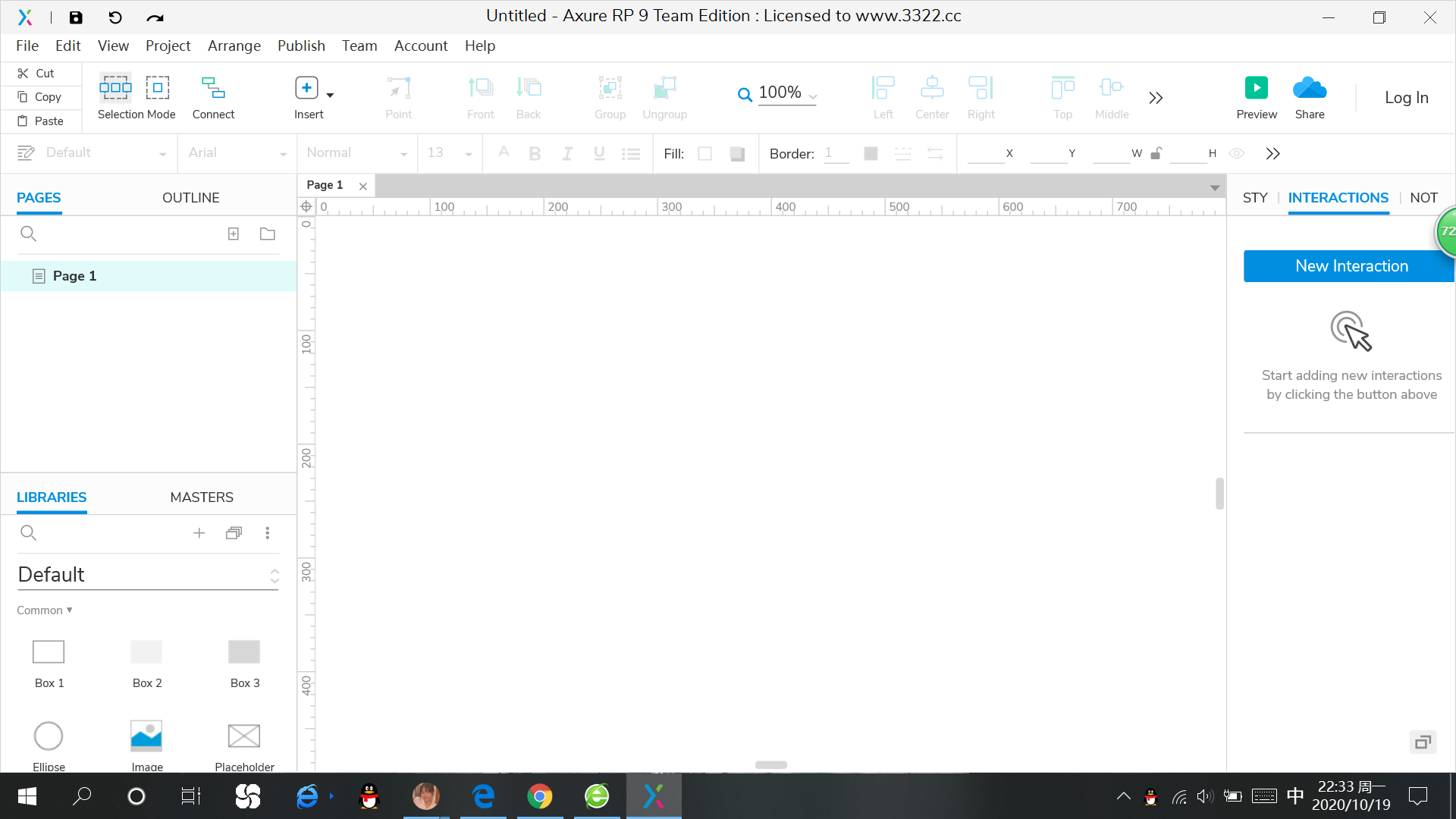The width and height of the screenshot is (1456, 819).
Task: Click the Share cloud icon
Action: click(1309, 88)
